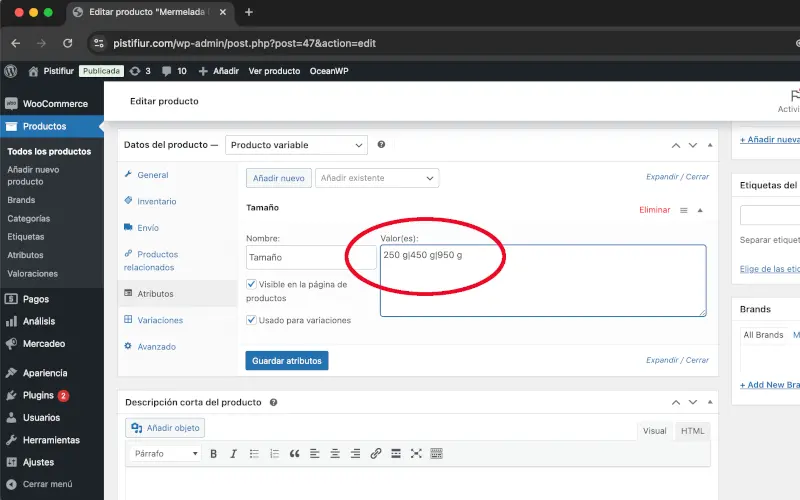800x500 pixels.
Task: Click the product type help question mark
Action: 381,144
